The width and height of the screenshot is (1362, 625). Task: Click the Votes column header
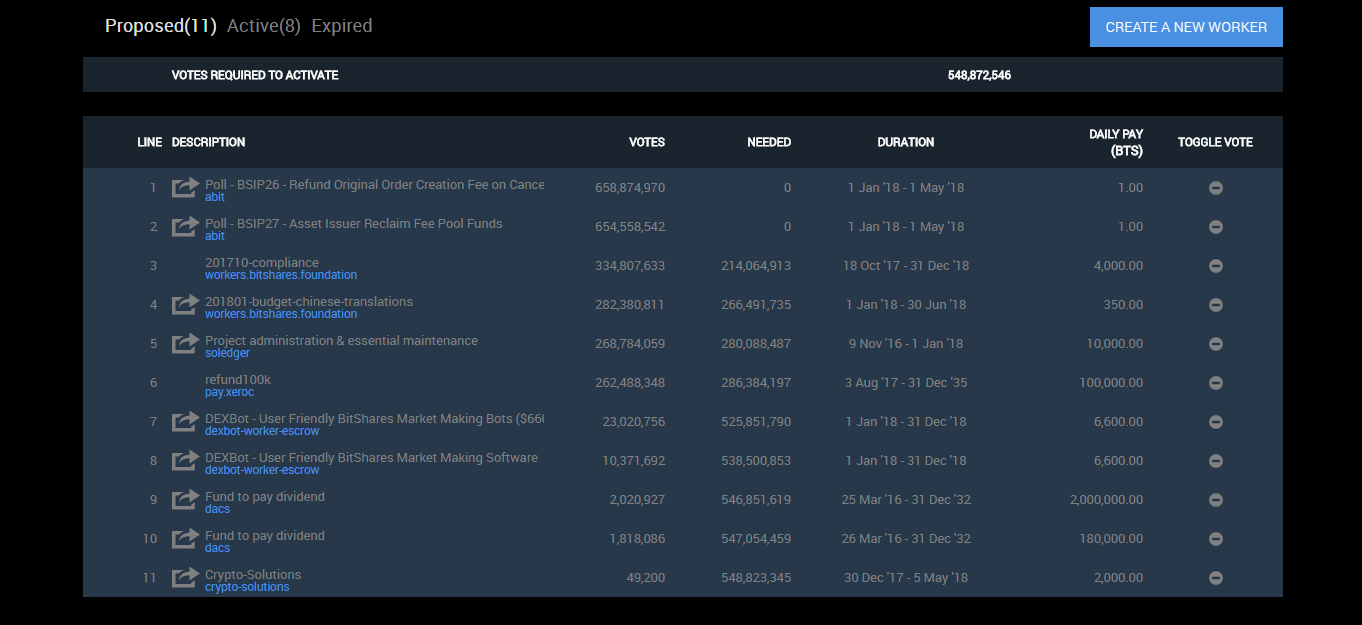(x=647, y=142)
